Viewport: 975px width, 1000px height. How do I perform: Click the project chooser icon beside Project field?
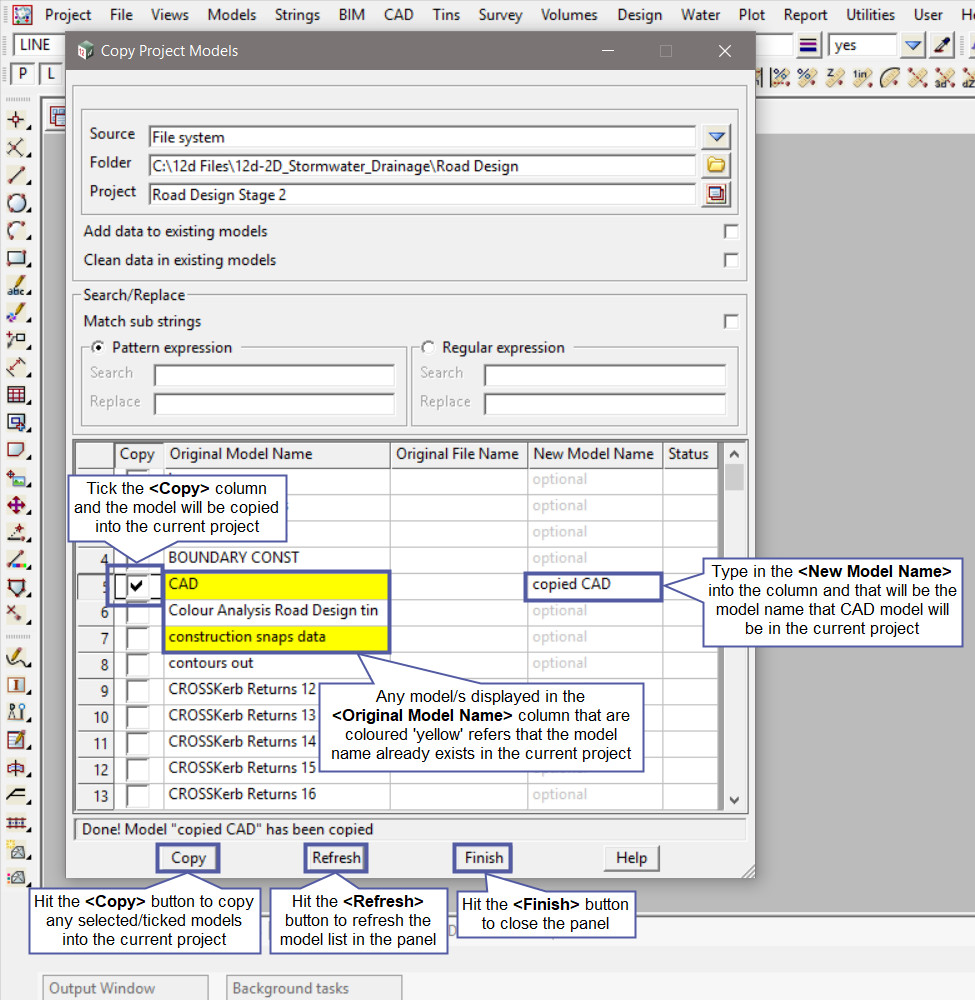[716, 195]
